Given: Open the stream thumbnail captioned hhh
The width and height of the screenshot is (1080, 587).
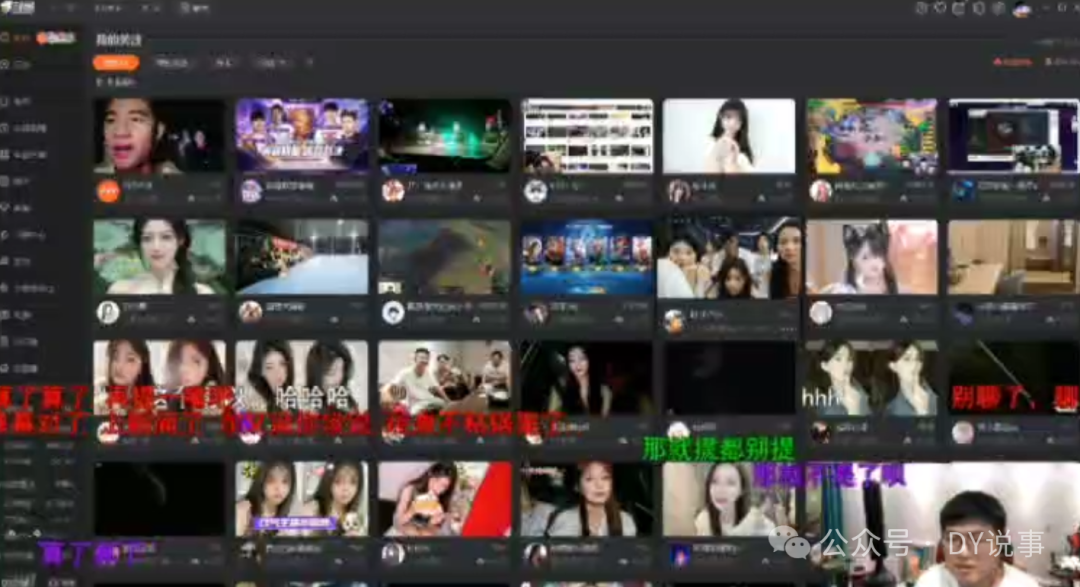Looking at the screenshot, I should click(871, 378).
